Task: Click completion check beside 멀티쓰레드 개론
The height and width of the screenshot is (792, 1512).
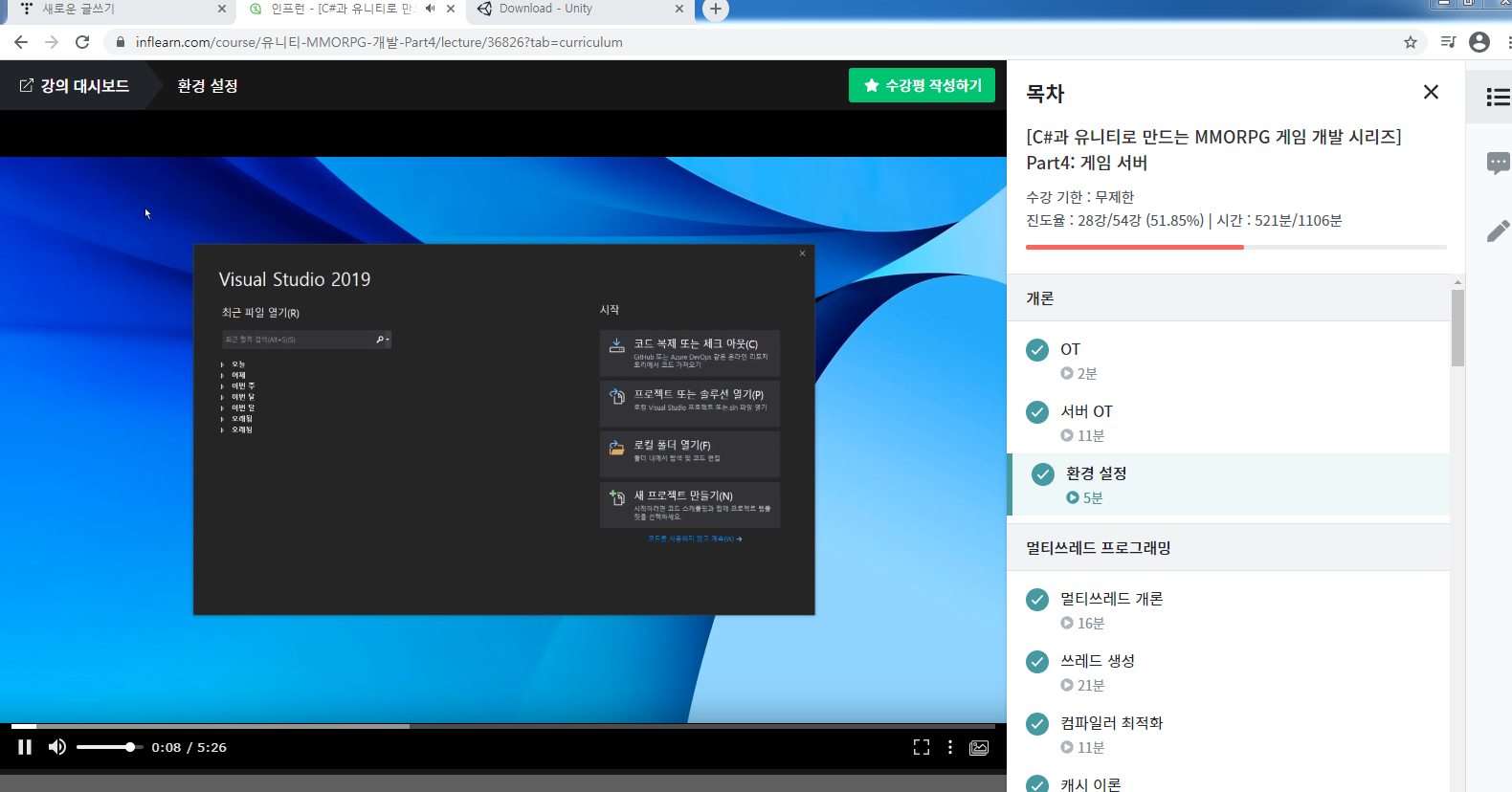Action: pos(1037,600)
